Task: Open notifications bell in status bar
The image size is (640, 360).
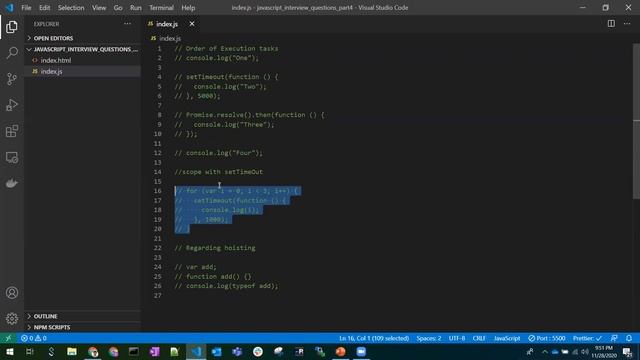Action: [x=629, y=338]
